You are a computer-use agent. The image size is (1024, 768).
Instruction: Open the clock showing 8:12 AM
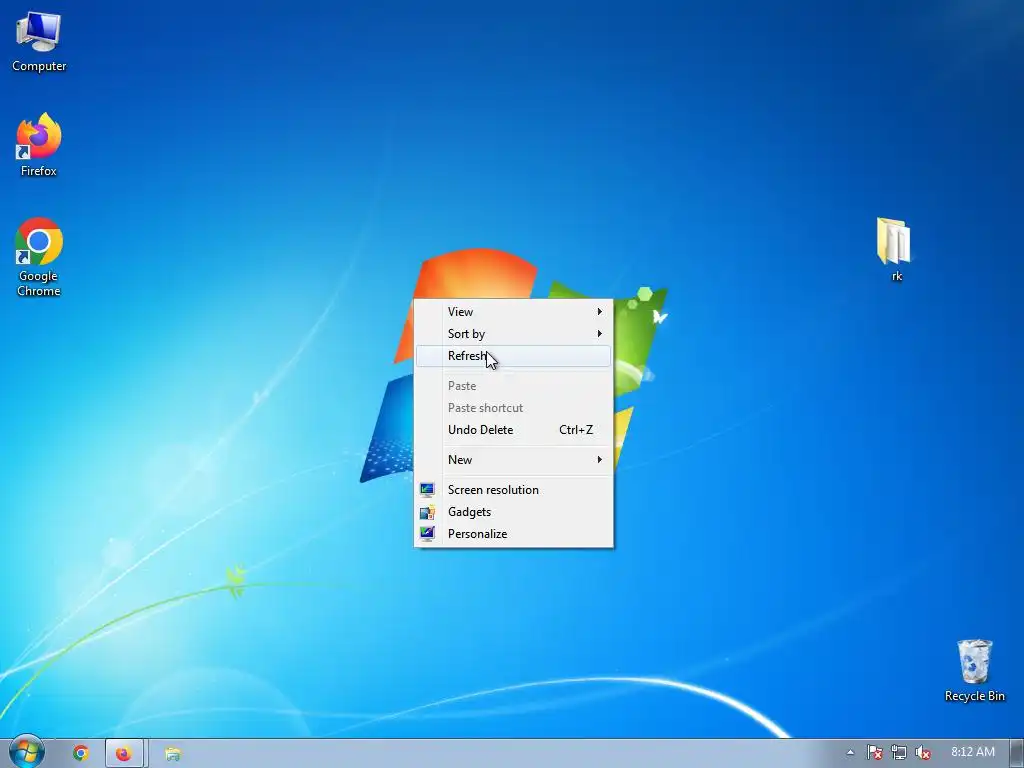972,752
